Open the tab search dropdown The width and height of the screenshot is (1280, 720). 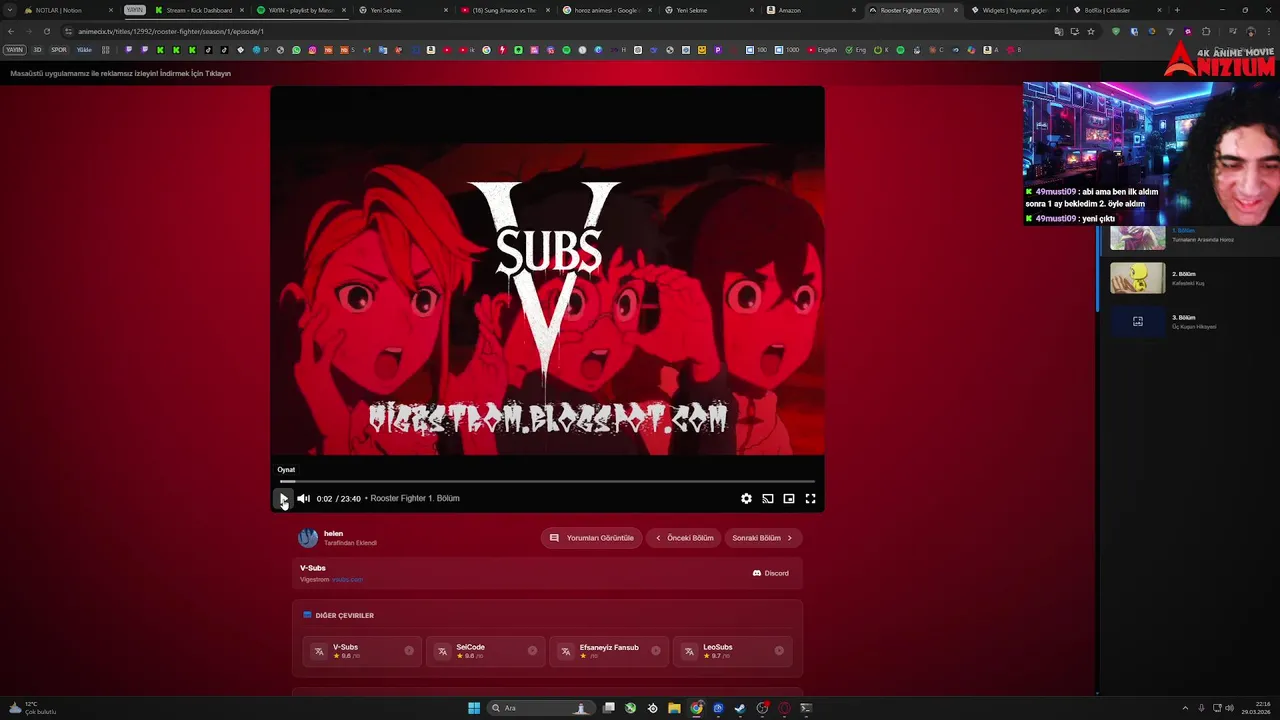pos(10,10)
